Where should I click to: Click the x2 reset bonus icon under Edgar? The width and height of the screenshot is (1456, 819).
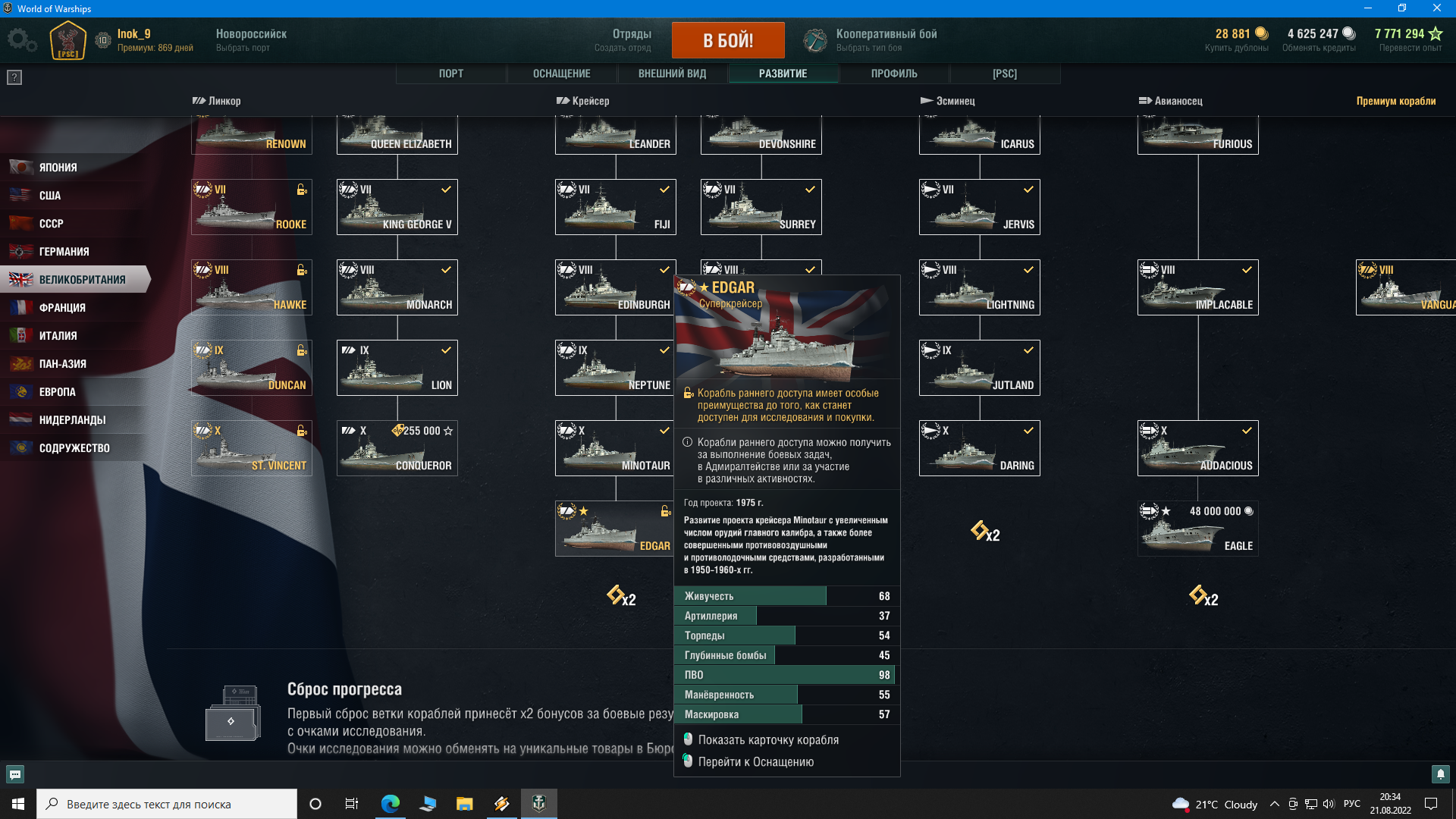tap(621, 597)
